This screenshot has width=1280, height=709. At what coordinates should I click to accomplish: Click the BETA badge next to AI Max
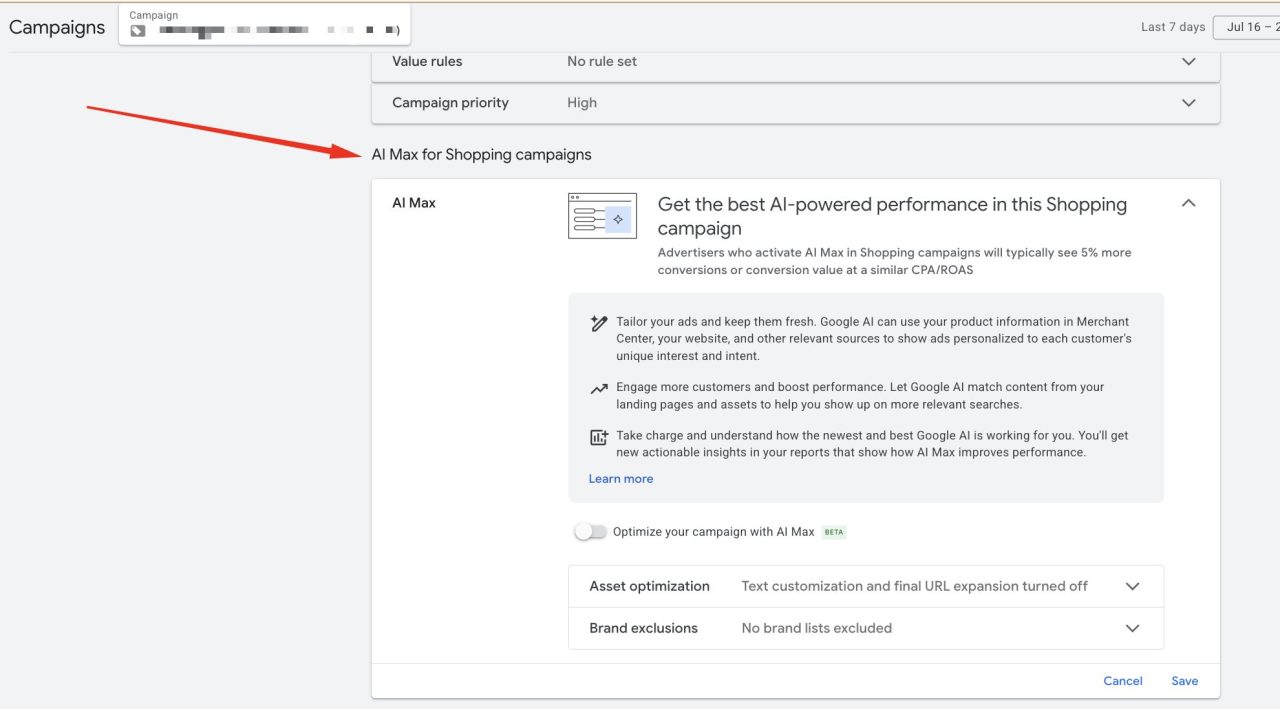834,532
